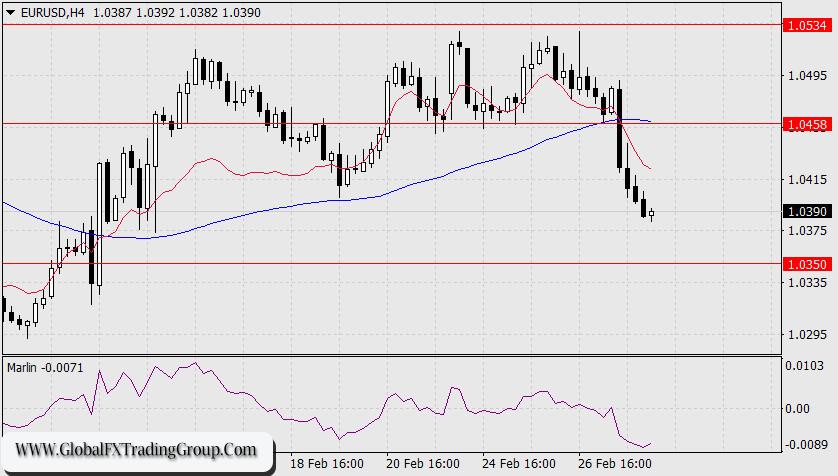Click the 1.0375 price axis value
838x476 pixels.
click(x=807, y=231)
